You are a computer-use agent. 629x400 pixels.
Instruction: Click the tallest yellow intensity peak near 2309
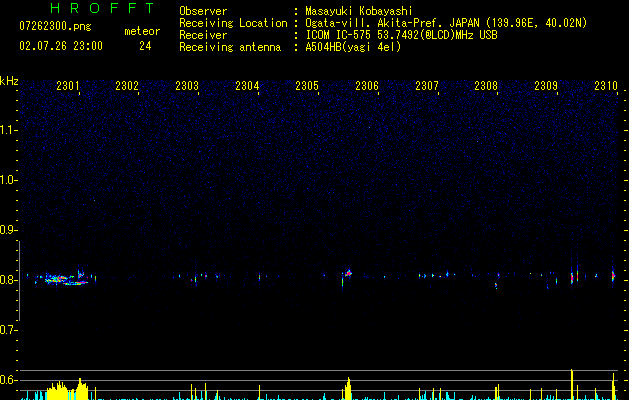[572, 384]
